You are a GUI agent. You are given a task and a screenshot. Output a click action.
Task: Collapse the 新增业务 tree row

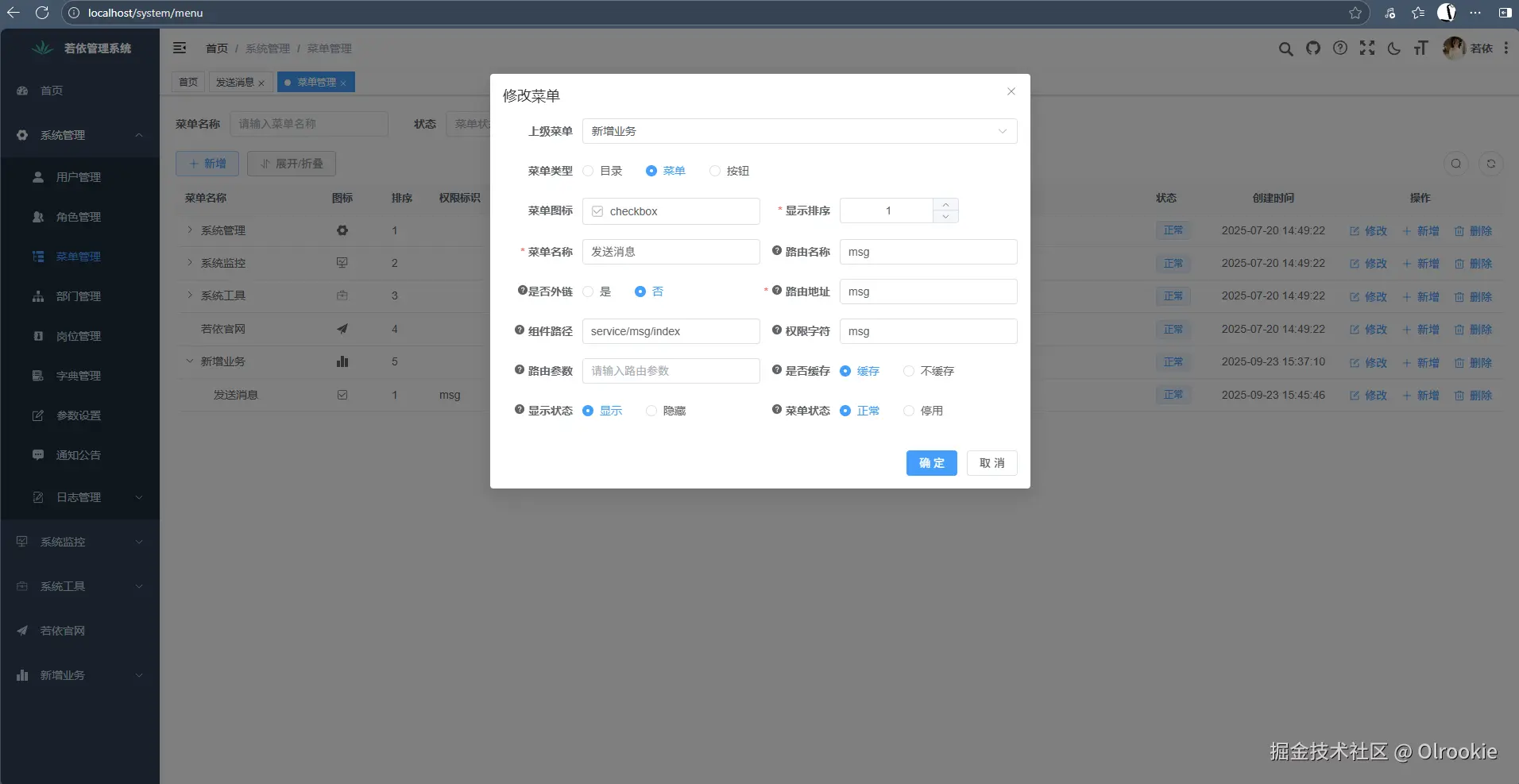189,361
